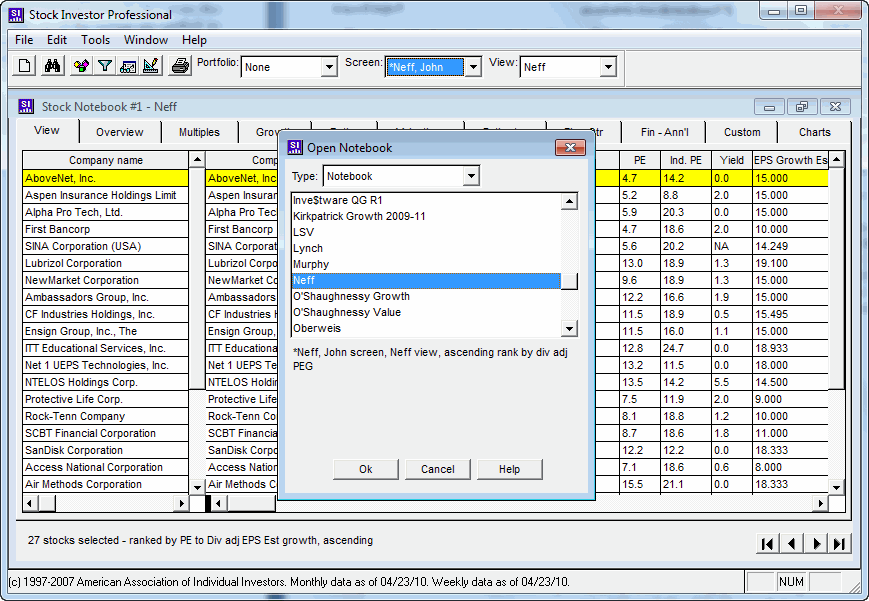869x601 pixels.
Task: Open the Tools menu
Action: click(x=96, y=40)
